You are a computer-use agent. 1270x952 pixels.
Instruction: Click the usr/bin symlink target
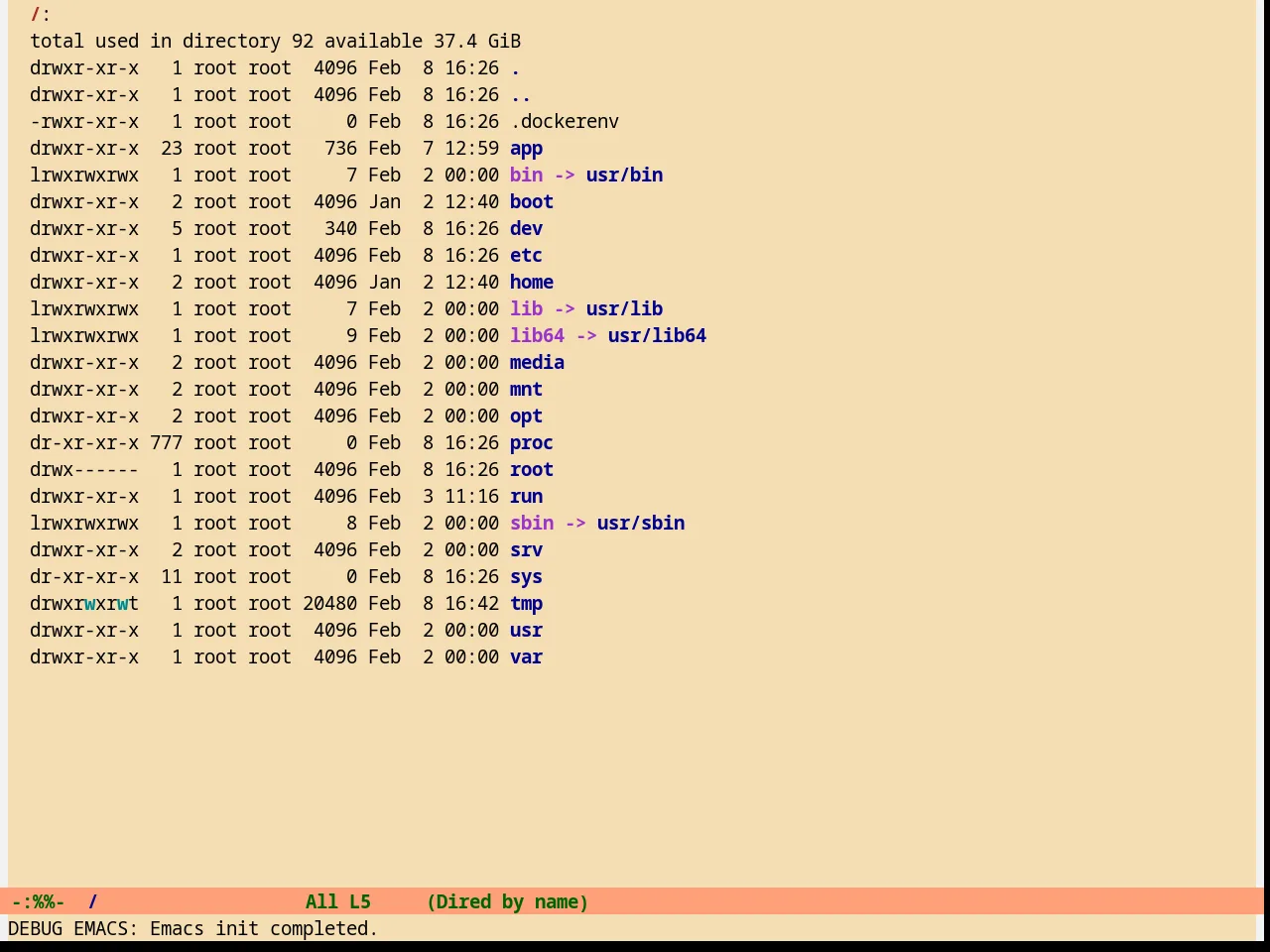coord(624,176)
